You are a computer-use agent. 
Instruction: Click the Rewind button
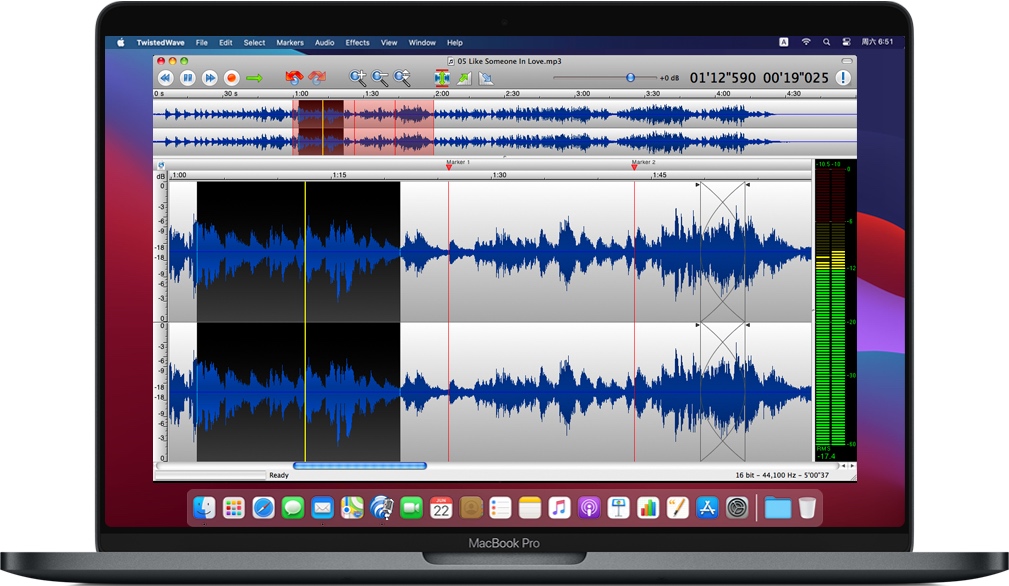pyautogui.click(x=165, y=77)
